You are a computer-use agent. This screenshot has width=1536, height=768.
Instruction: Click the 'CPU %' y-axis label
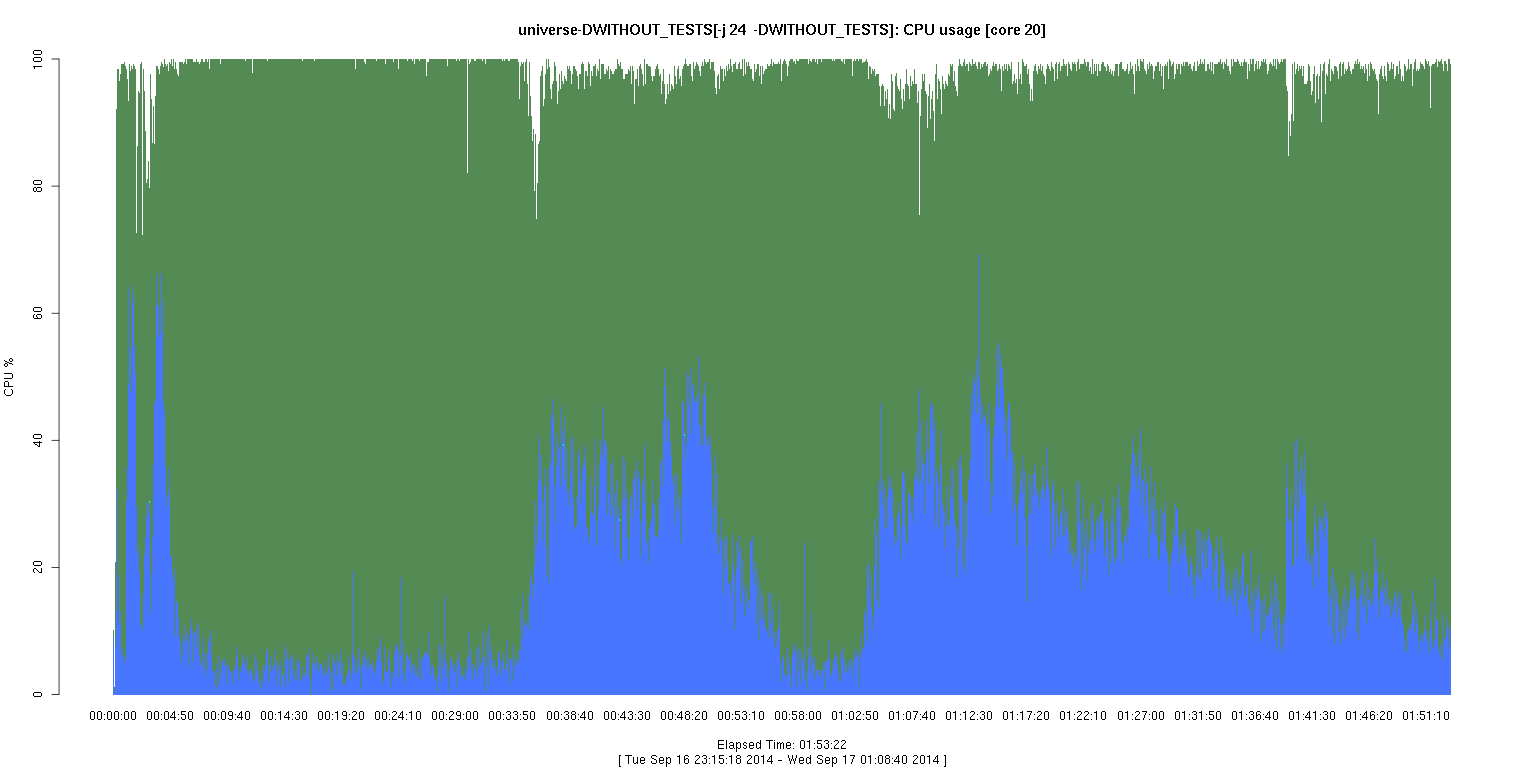(9, 377)
